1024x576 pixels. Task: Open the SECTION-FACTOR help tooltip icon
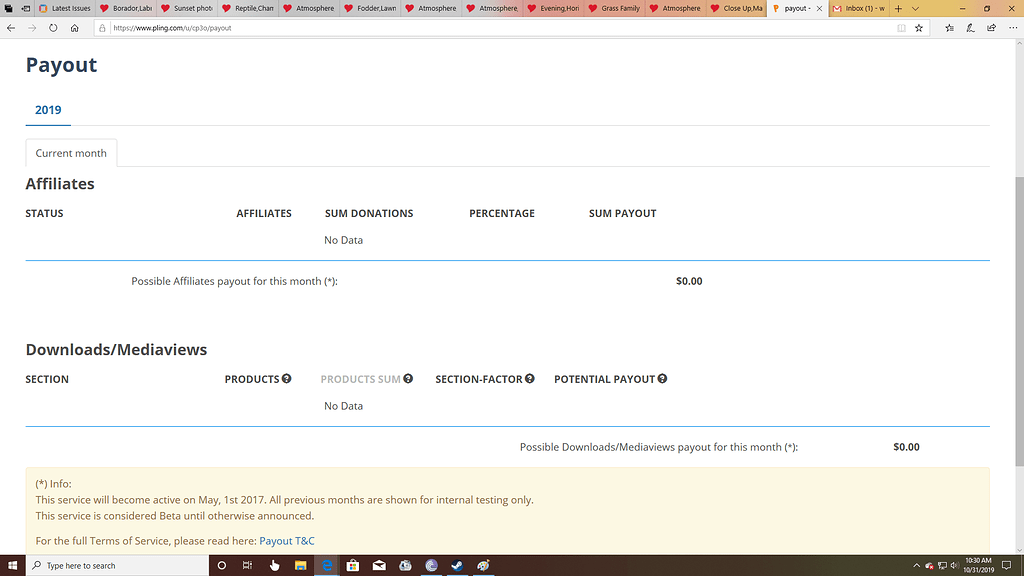coord(528,379)
